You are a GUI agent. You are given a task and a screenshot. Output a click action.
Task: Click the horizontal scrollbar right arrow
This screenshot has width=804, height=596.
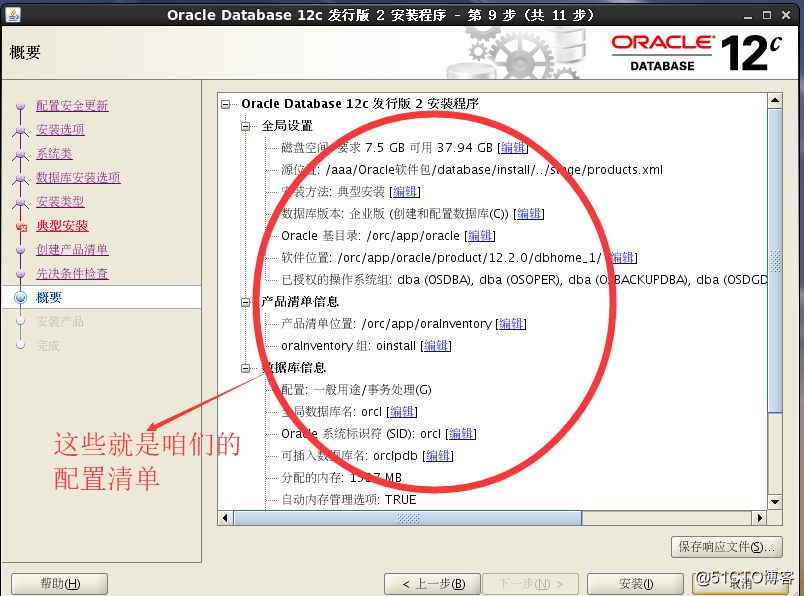pos(759,518)
